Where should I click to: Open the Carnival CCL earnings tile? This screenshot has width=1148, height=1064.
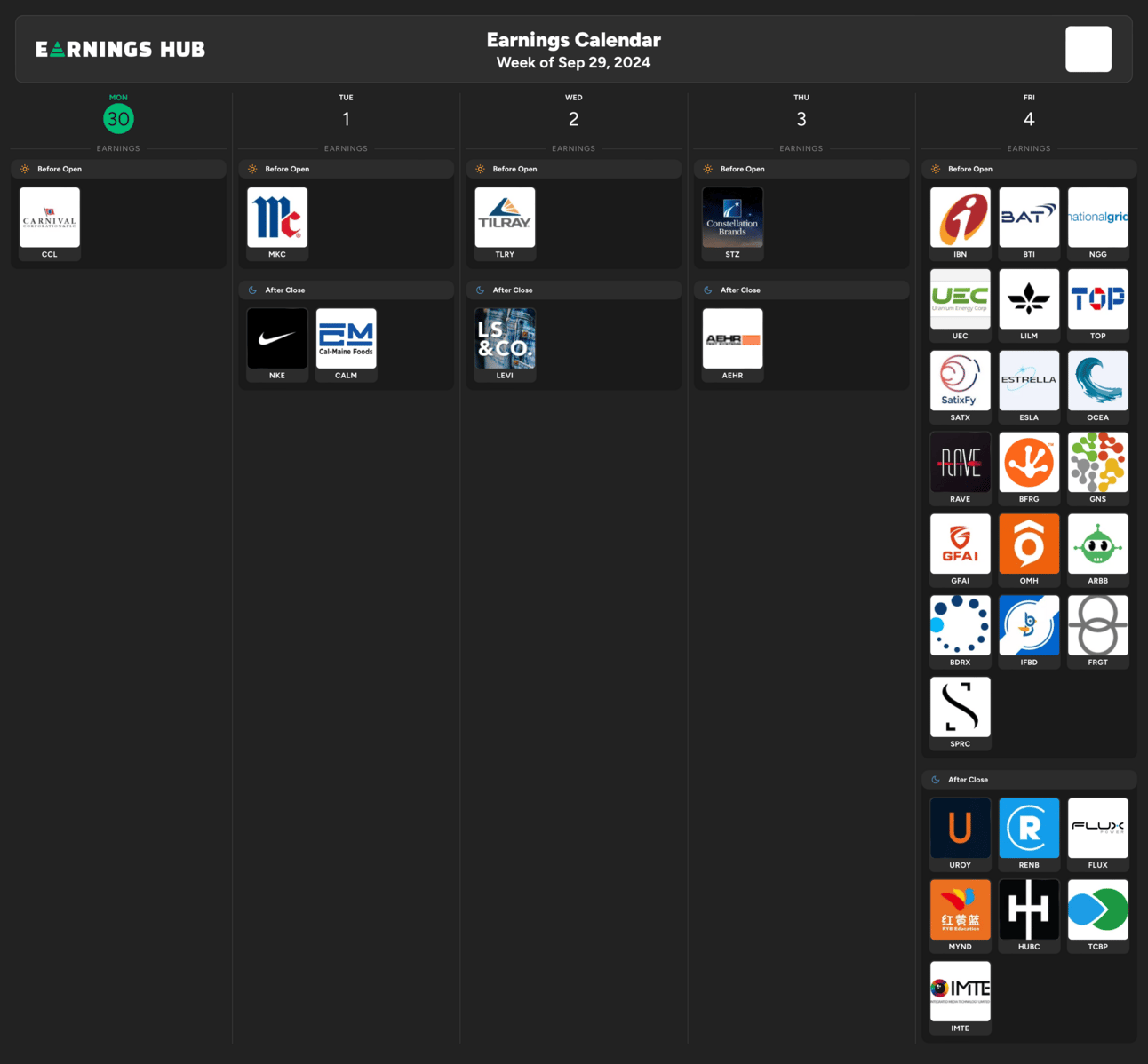pos(50,223)
